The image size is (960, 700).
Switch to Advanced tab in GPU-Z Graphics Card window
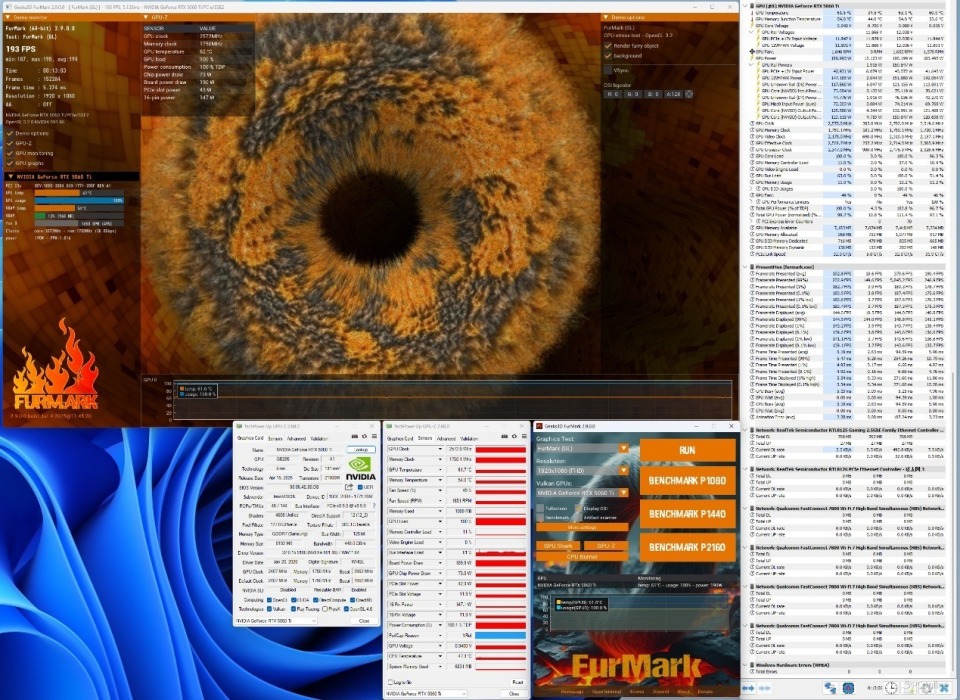click(x=296, y=438)
